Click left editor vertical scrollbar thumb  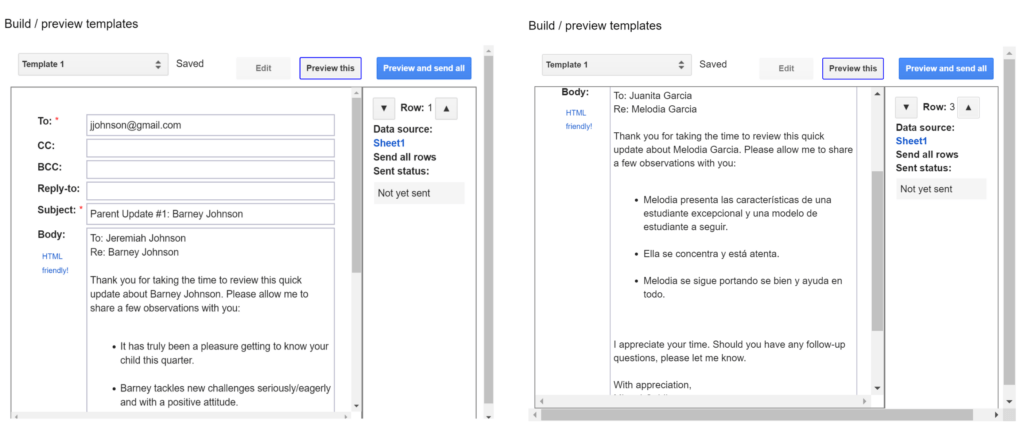click(x=356, y=185)
